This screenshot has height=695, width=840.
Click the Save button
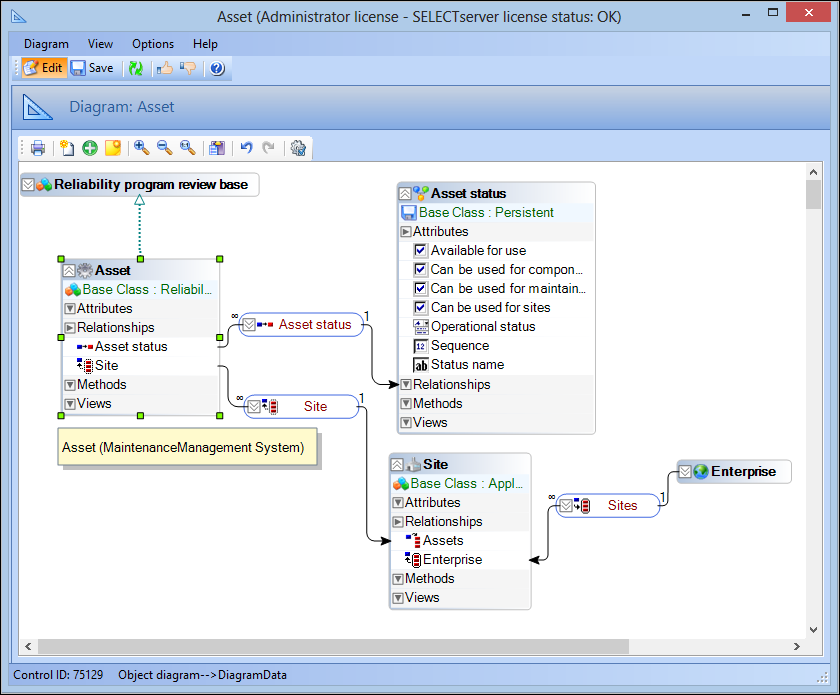(92, 68)
